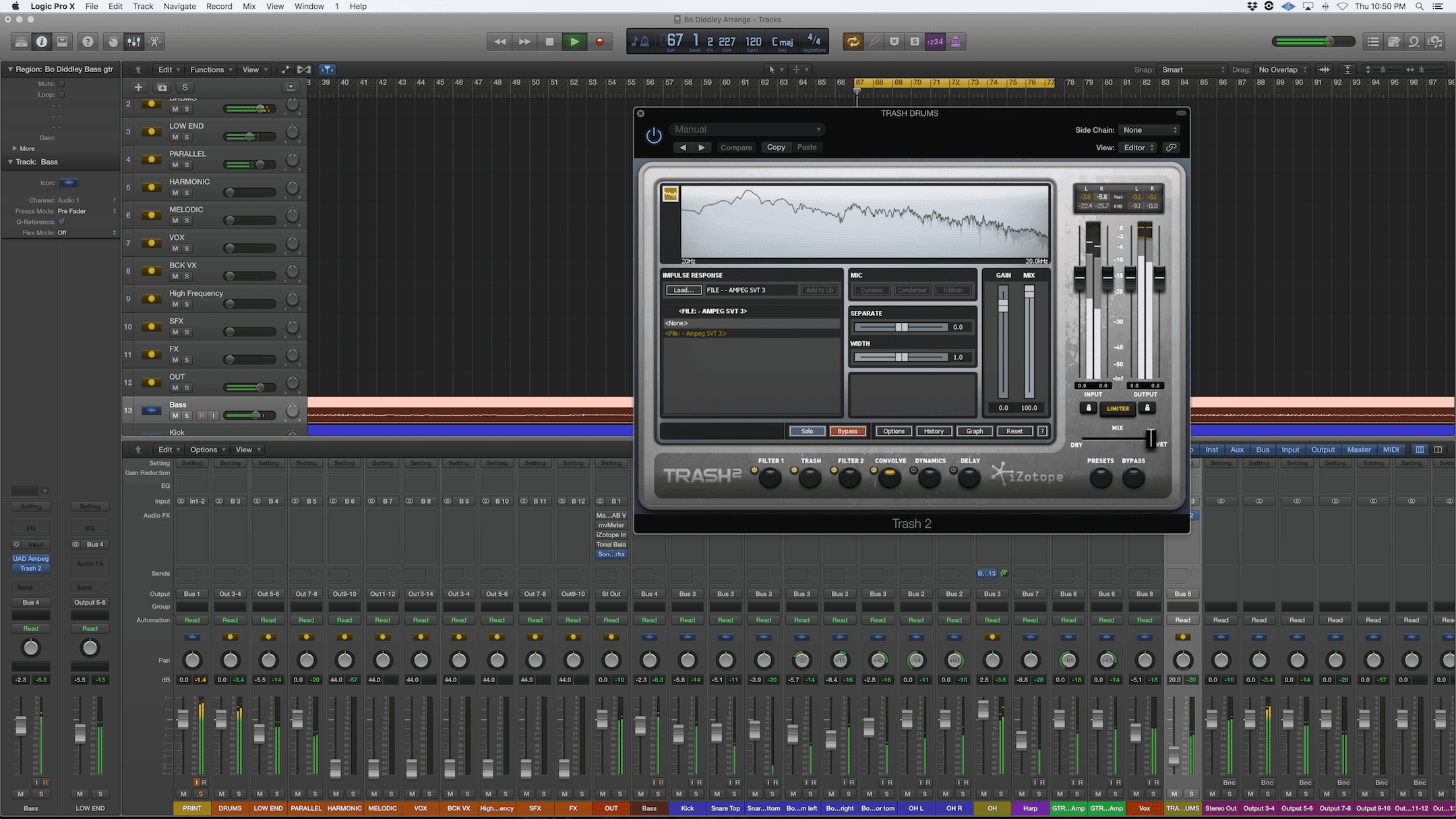The image size is (1456, 819).
Task: Open the Side Chain None dropdown
Action: click(x=1149, y=130)
